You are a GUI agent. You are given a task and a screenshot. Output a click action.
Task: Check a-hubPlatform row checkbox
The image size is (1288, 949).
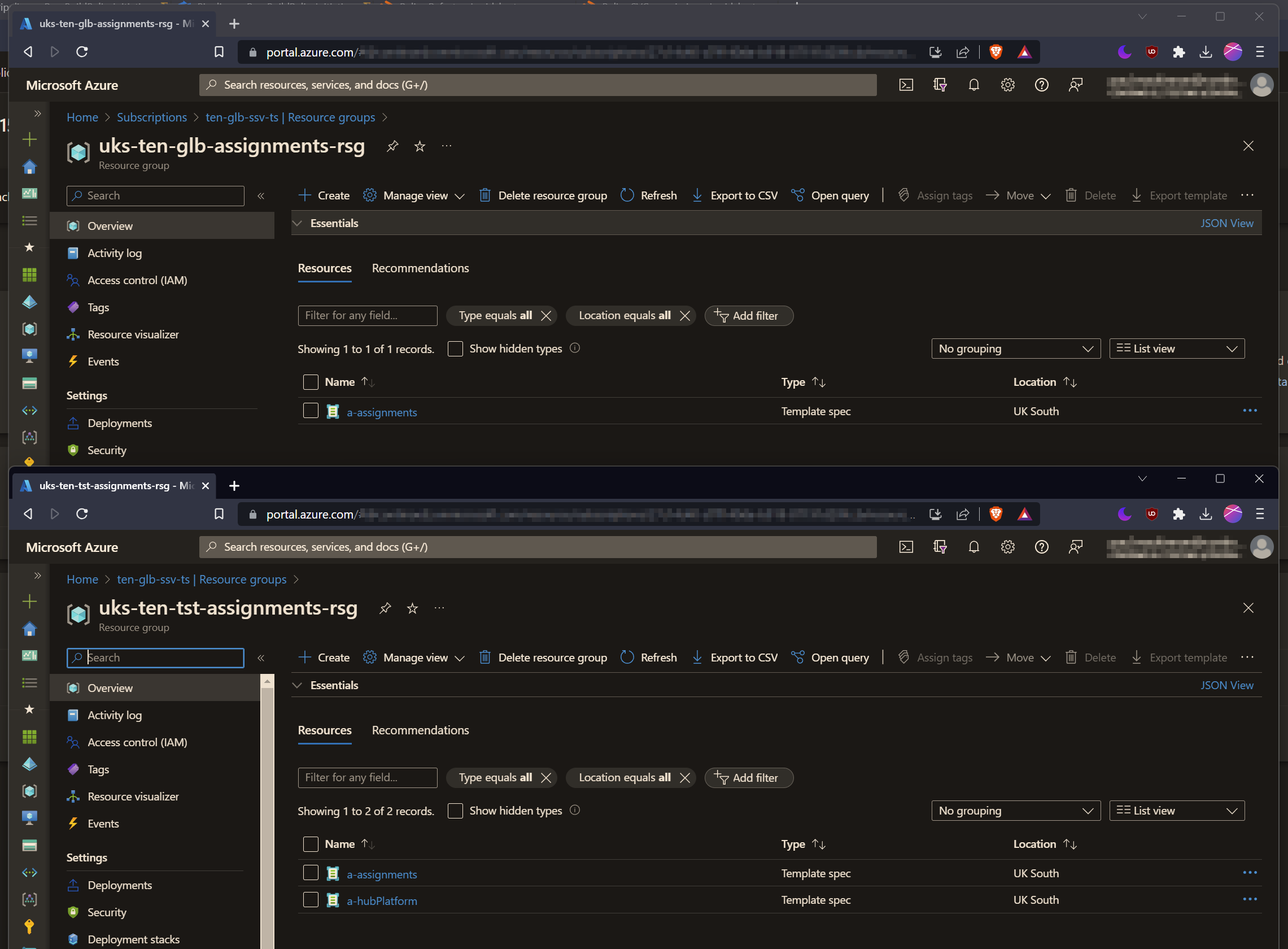[311, 900]
